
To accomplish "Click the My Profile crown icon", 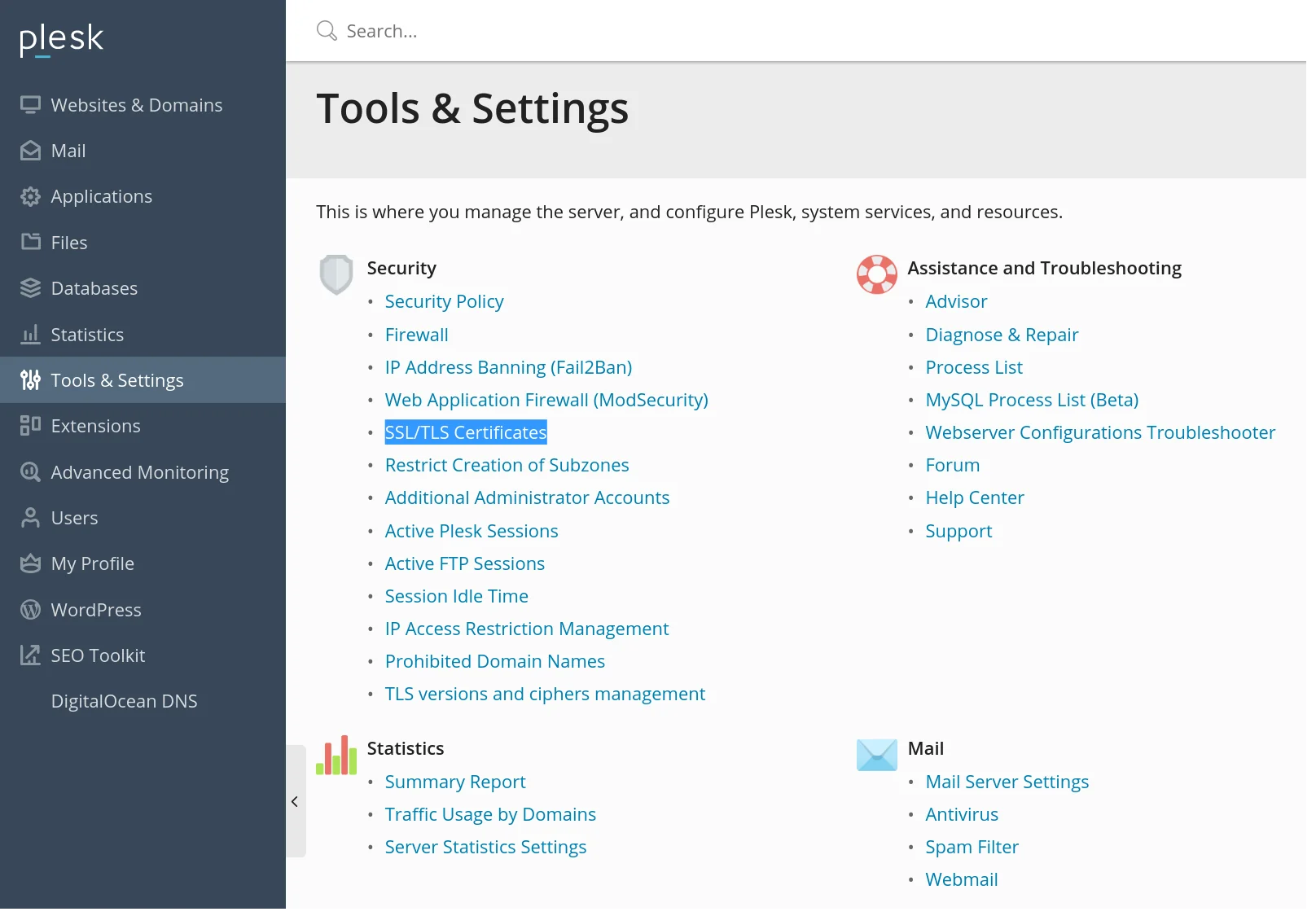I will [30, 563].
